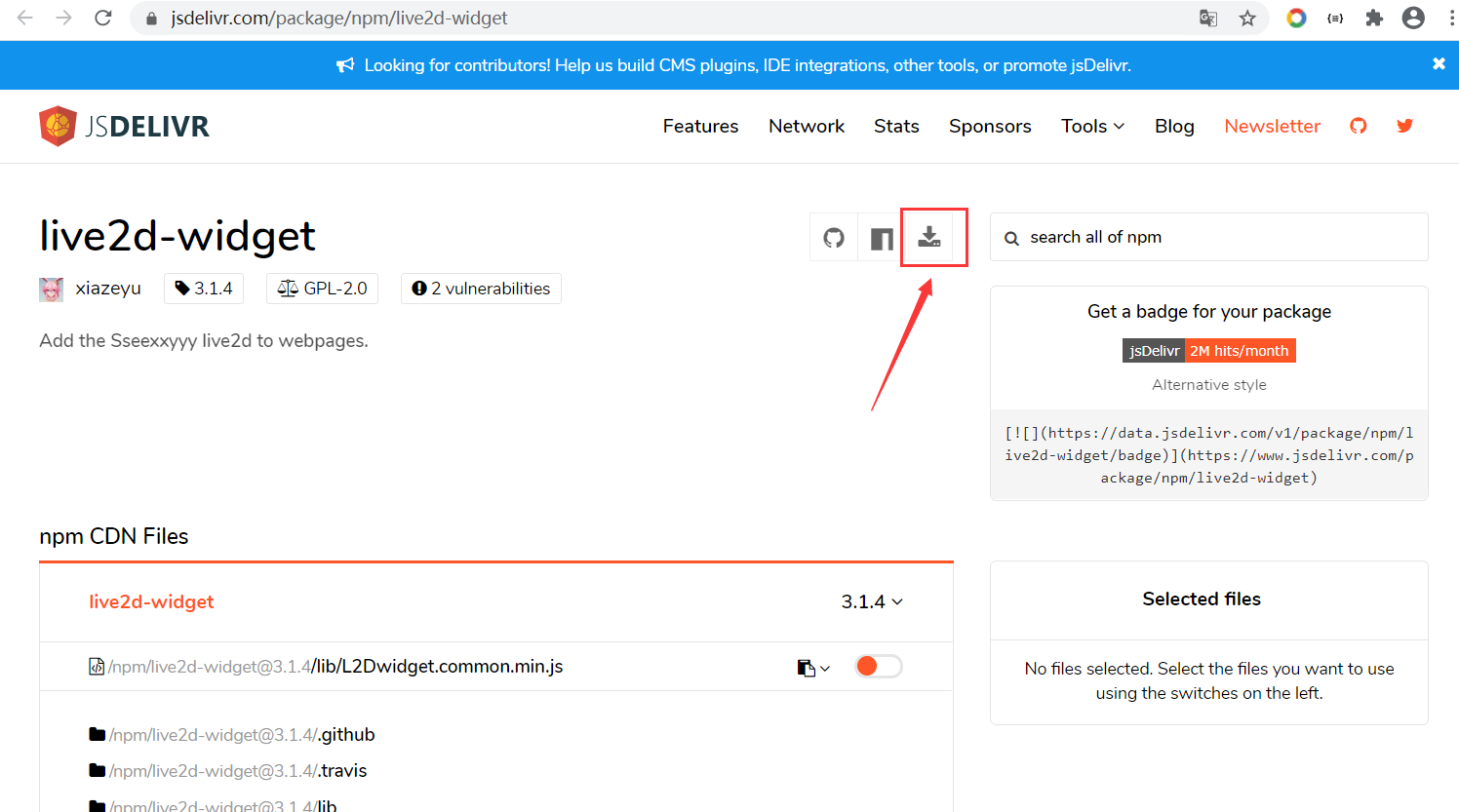This screenshot has width=1459, height=812.
Task: Download the live2d-widget package
Action: pos(929,237)
